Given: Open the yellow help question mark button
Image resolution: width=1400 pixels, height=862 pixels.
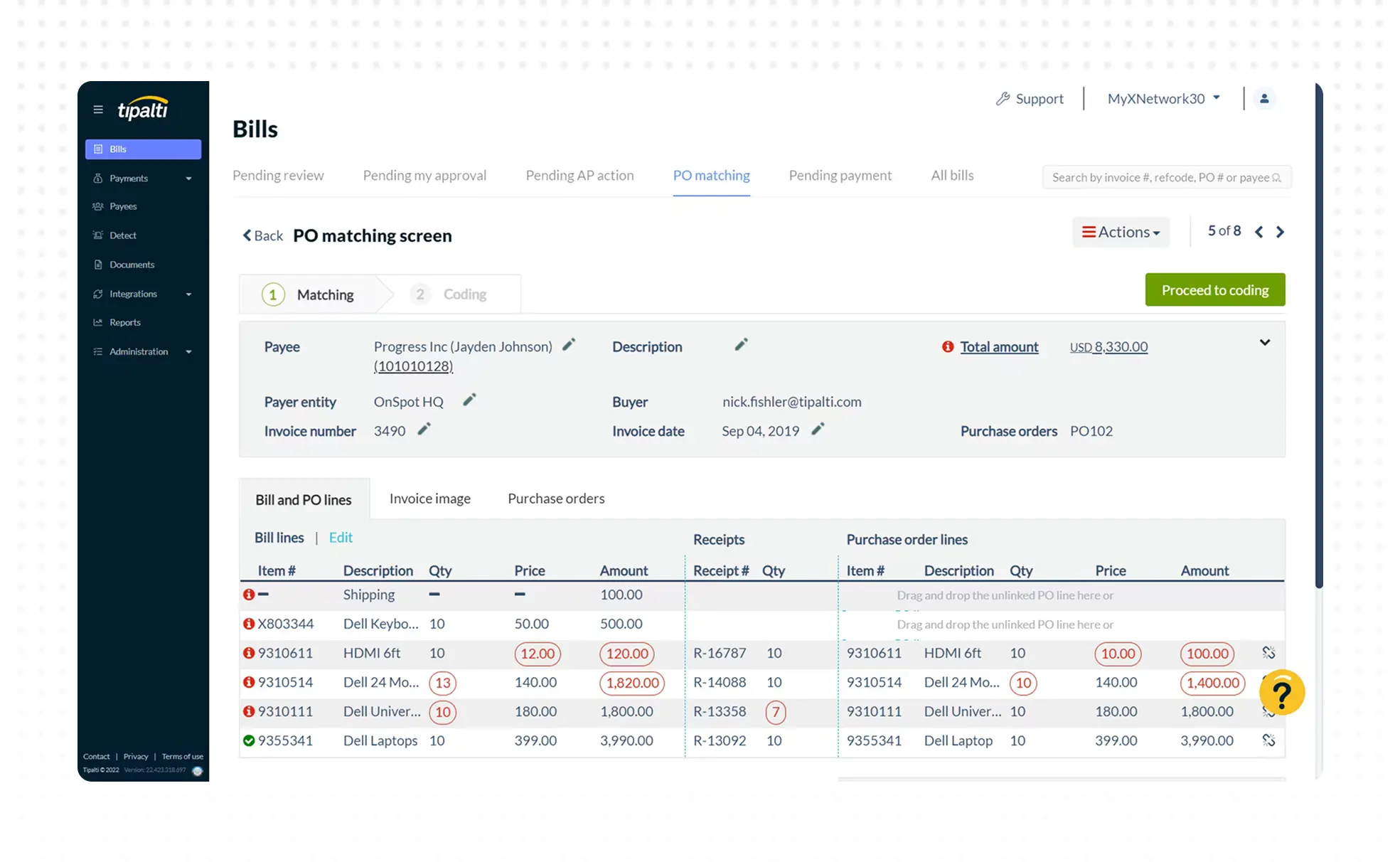Looking at the screenshot, I should tap(1281, 693).
